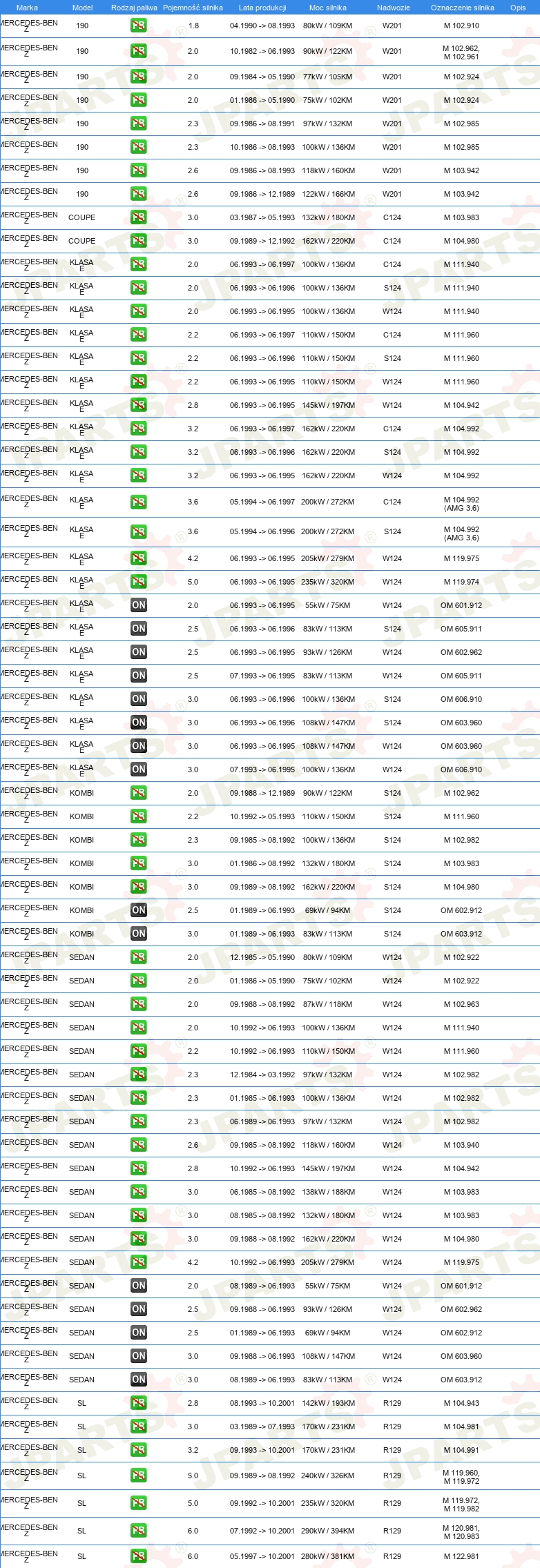
Task: Select the engine code M 104.991
Action: tap(461, 1450)
